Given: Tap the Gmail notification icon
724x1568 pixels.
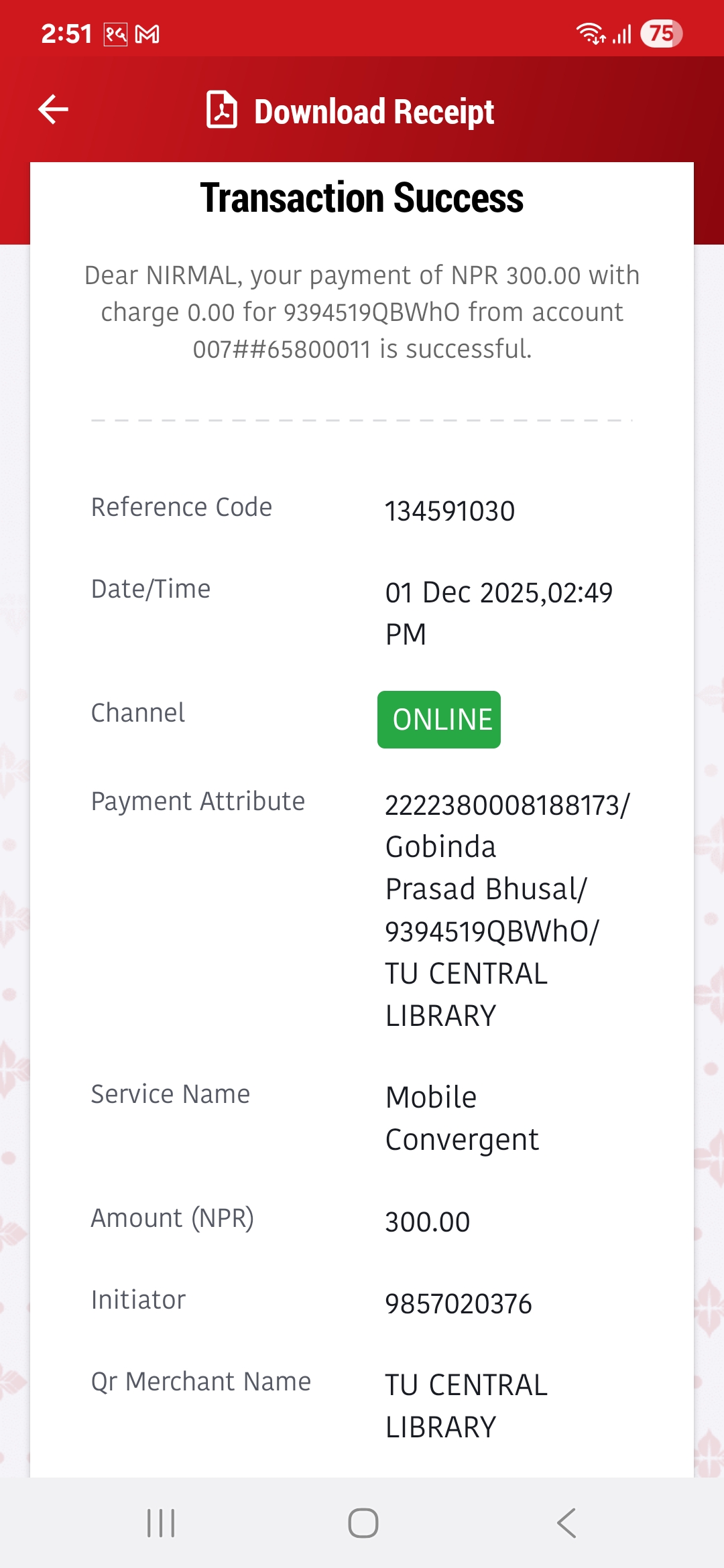Looking at the screenshot, I should pos(147,34).
